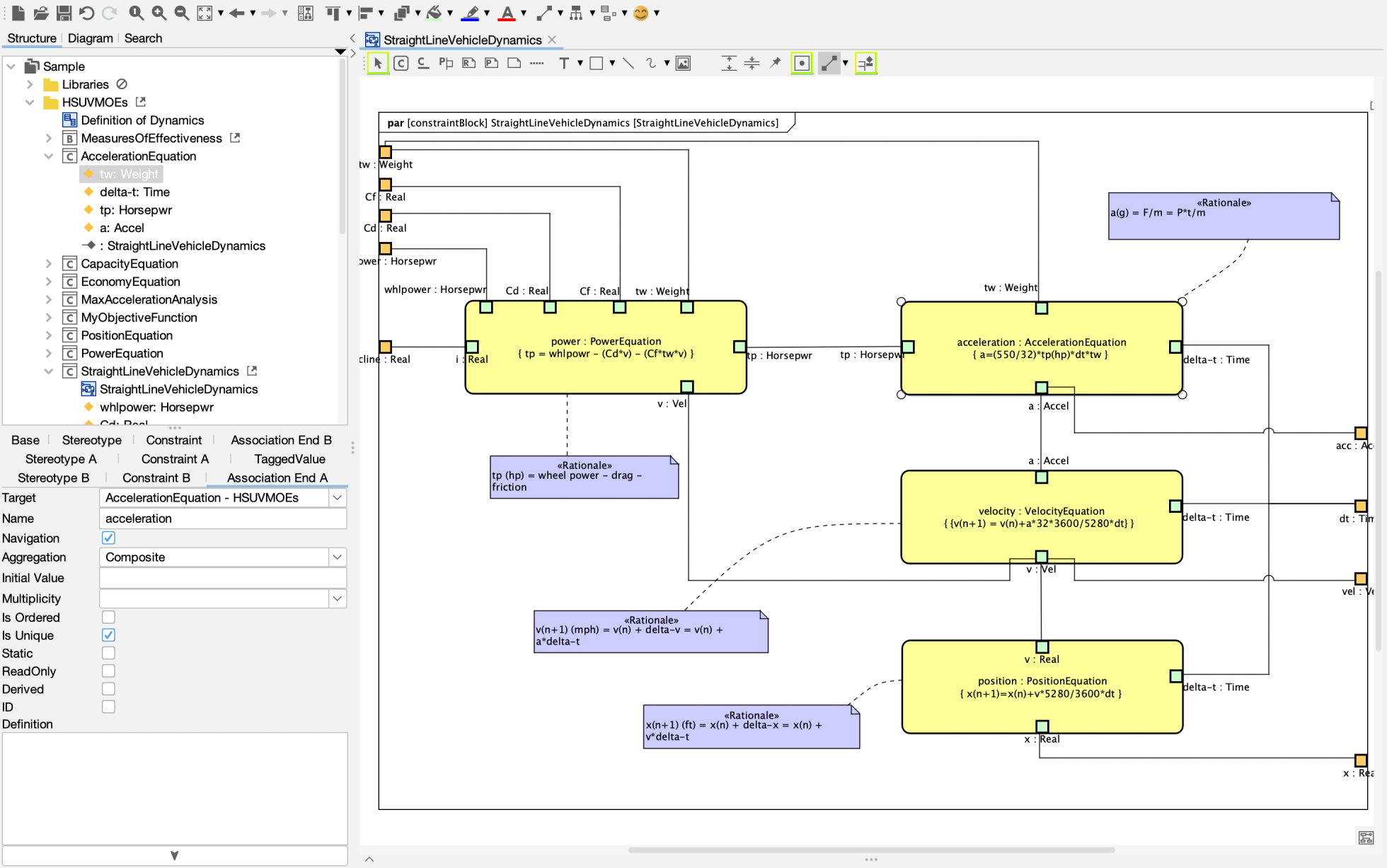Open the Aggregation dropdown showing Composite
The width and height of the screenshot is (1387, 868).
coord(338,557)
